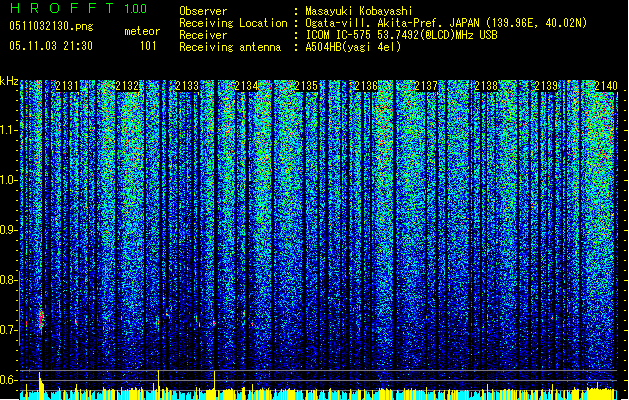Screen dimensions: 629x400
Task: Click the 'Receiving antenna' field label
Action: (230, 47)
